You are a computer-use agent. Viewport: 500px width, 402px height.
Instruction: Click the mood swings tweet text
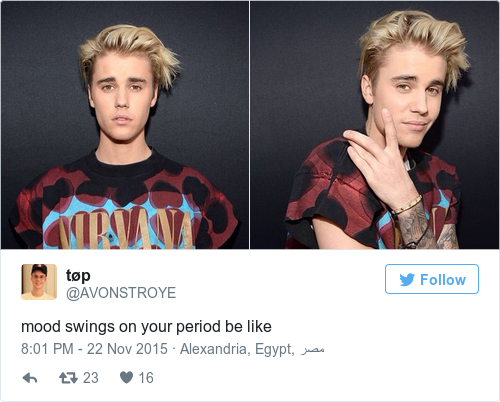coord(146,327)
